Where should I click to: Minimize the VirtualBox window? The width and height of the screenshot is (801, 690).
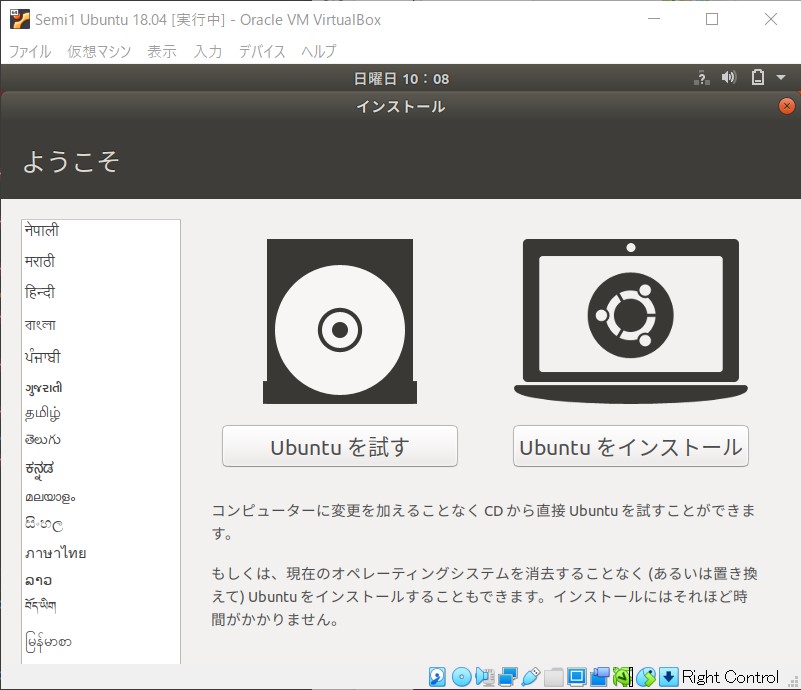click(x=654, y=19)
